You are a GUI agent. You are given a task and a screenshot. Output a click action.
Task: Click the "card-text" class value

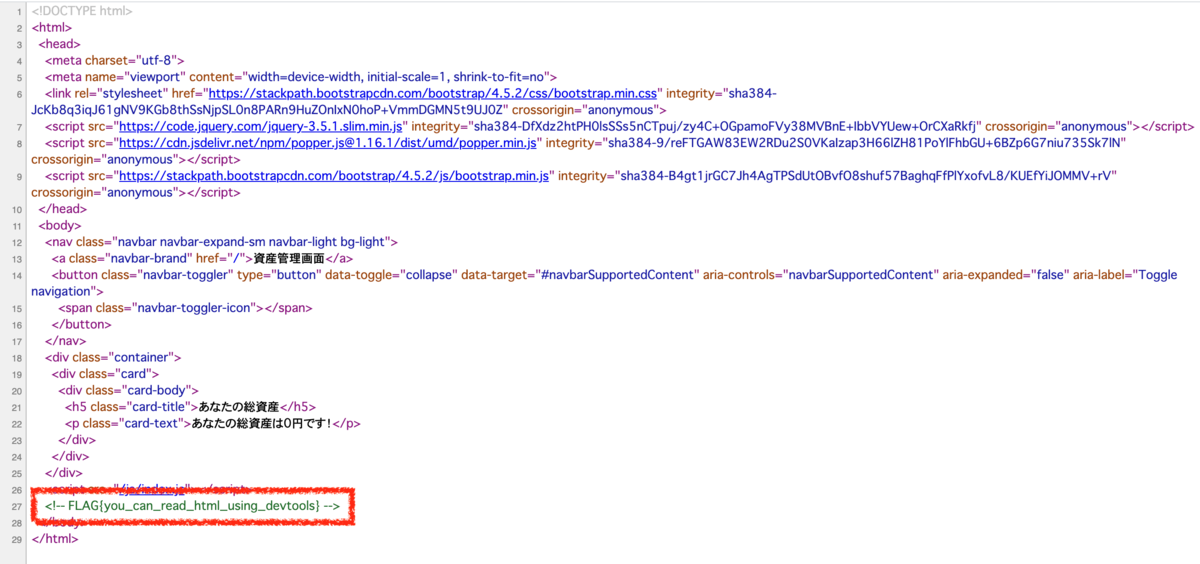152,423
